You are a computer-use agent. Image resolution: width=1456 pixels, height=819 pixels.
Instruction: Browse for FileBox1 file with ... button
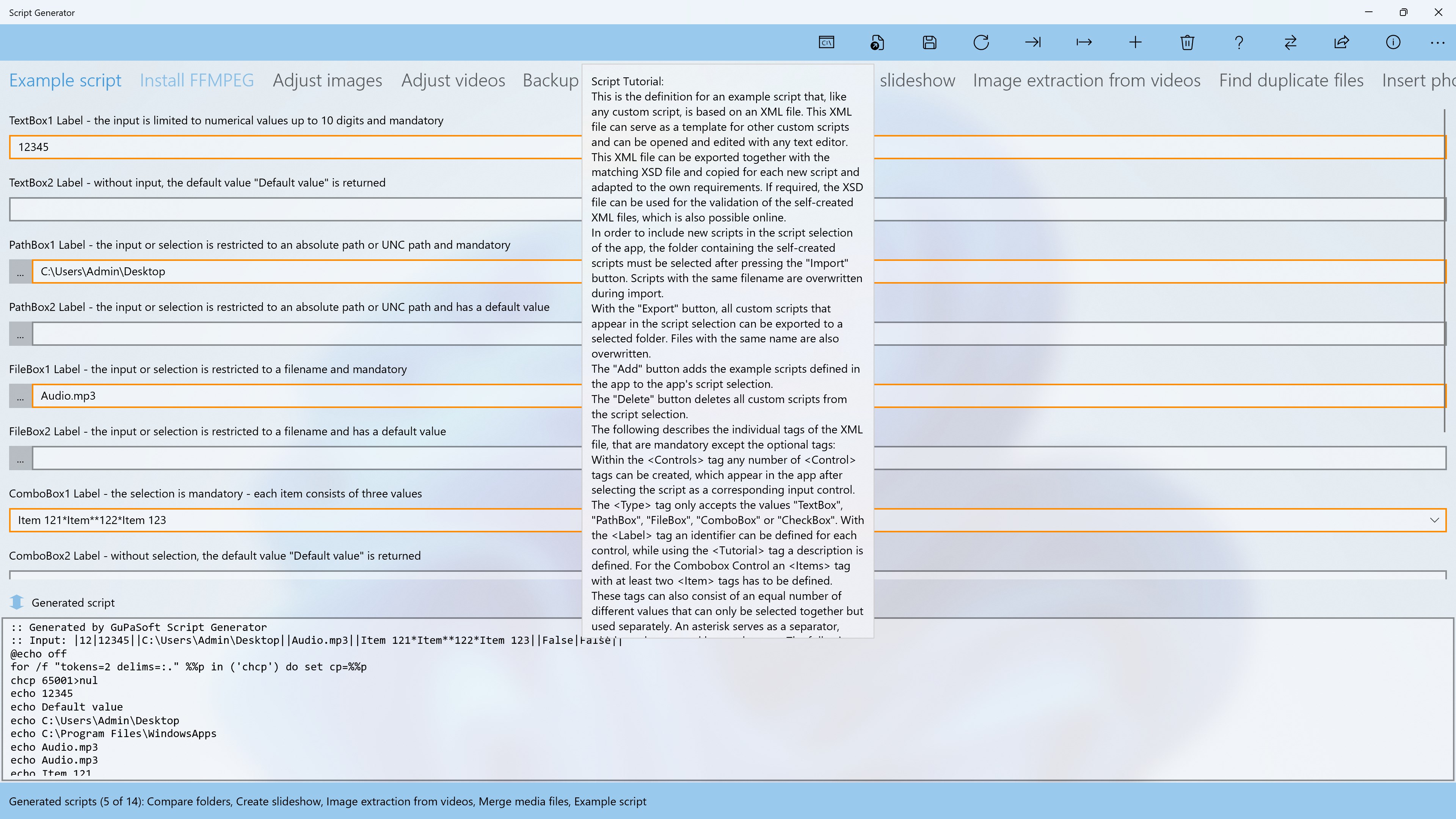20,396
